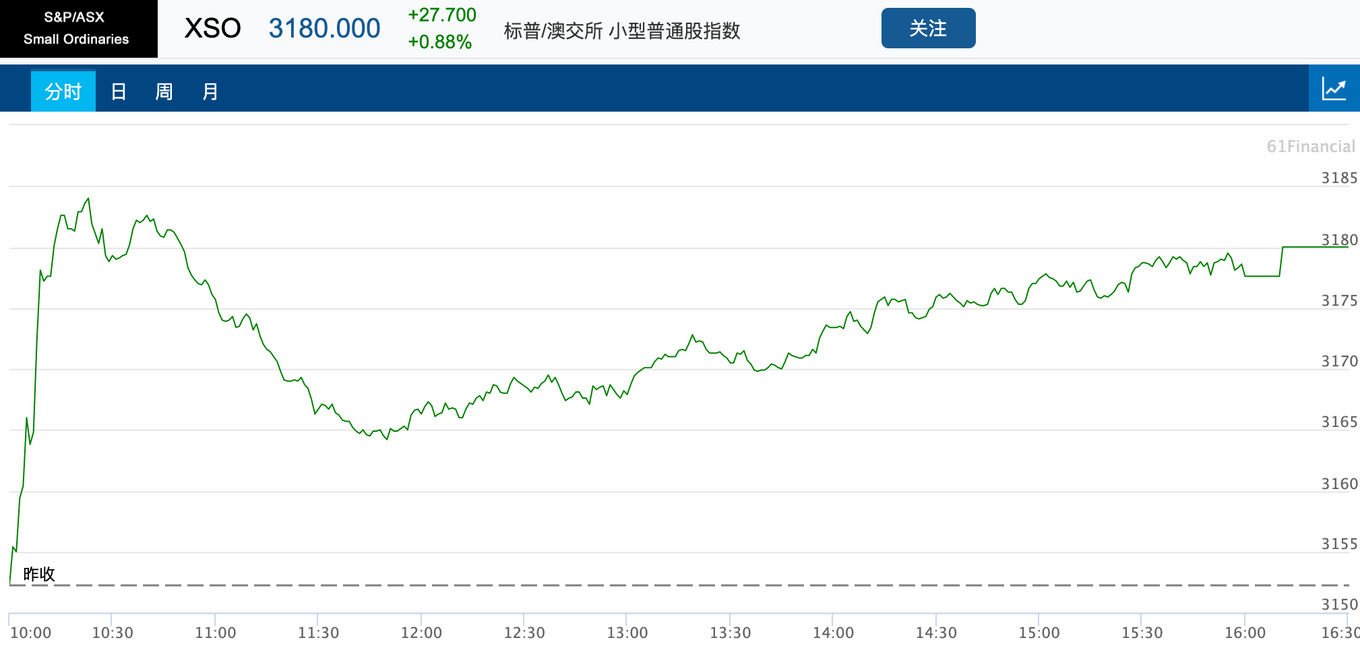Select the 周 weekly chart tab
Viewport: 1360px width, 660px height.
point(164,91)
